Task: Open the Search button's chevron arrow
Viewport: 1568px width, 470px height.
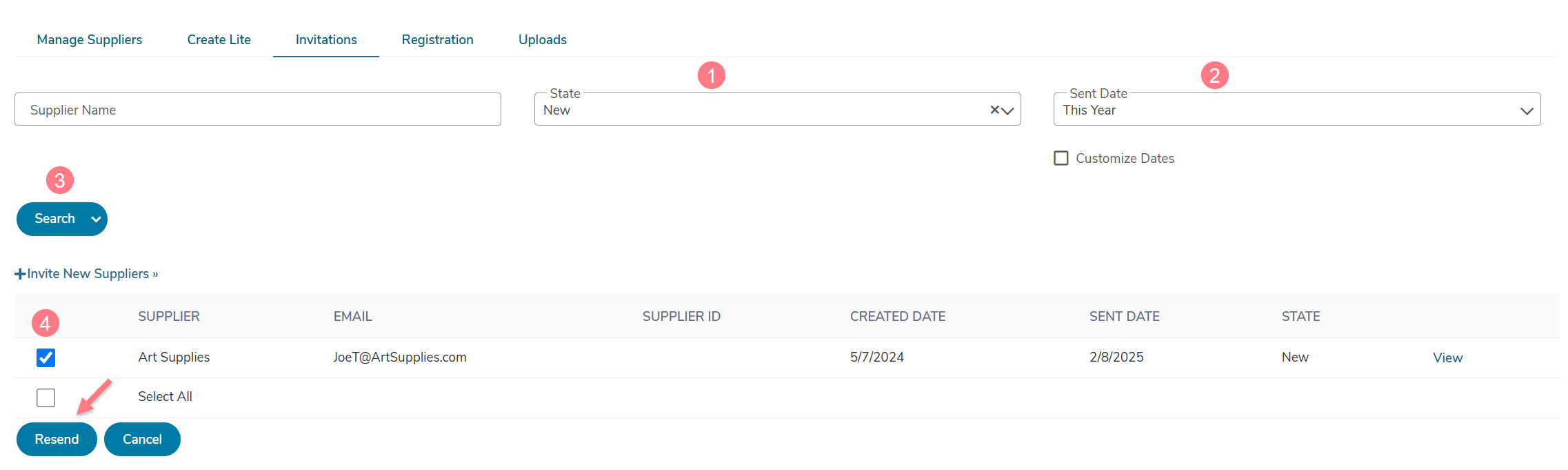Action: [96, 219]
